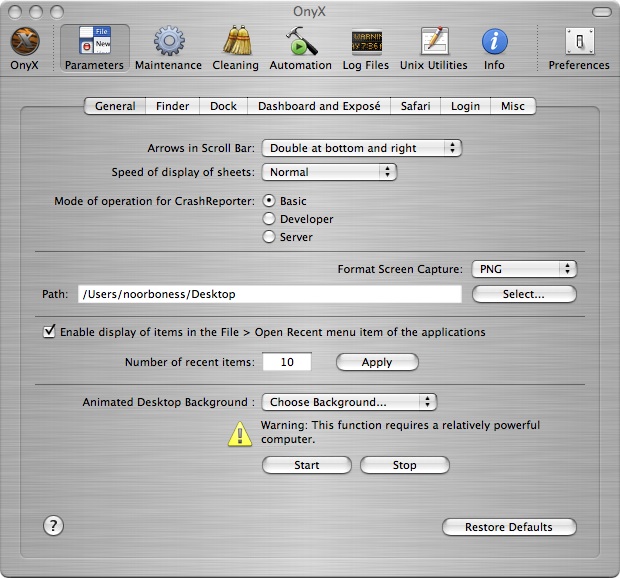Open the Arrows in Scroll Bar dropdown

click(x=362, y=148)
